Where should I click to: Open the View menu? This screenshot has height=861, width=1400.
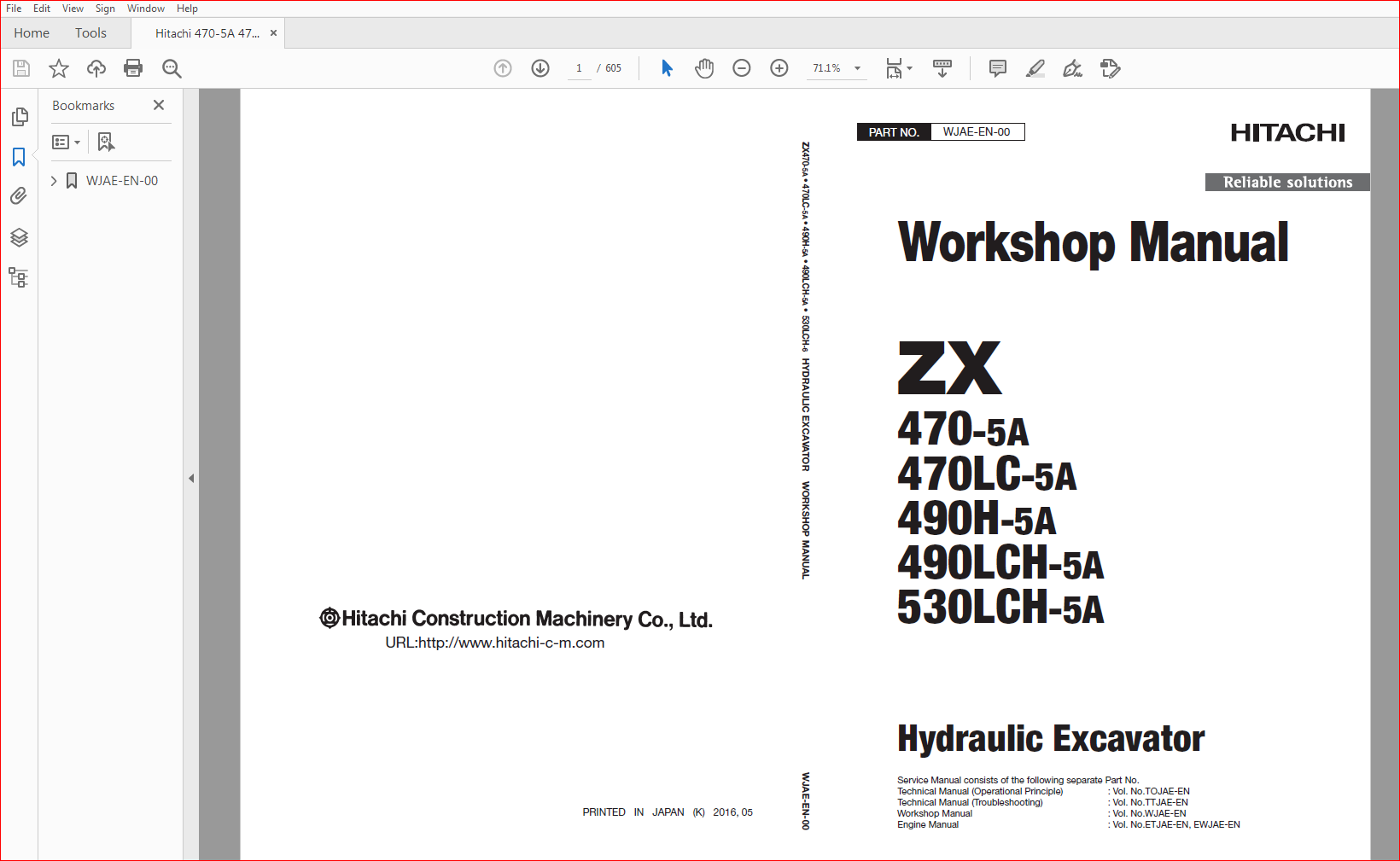coord(73,9)
